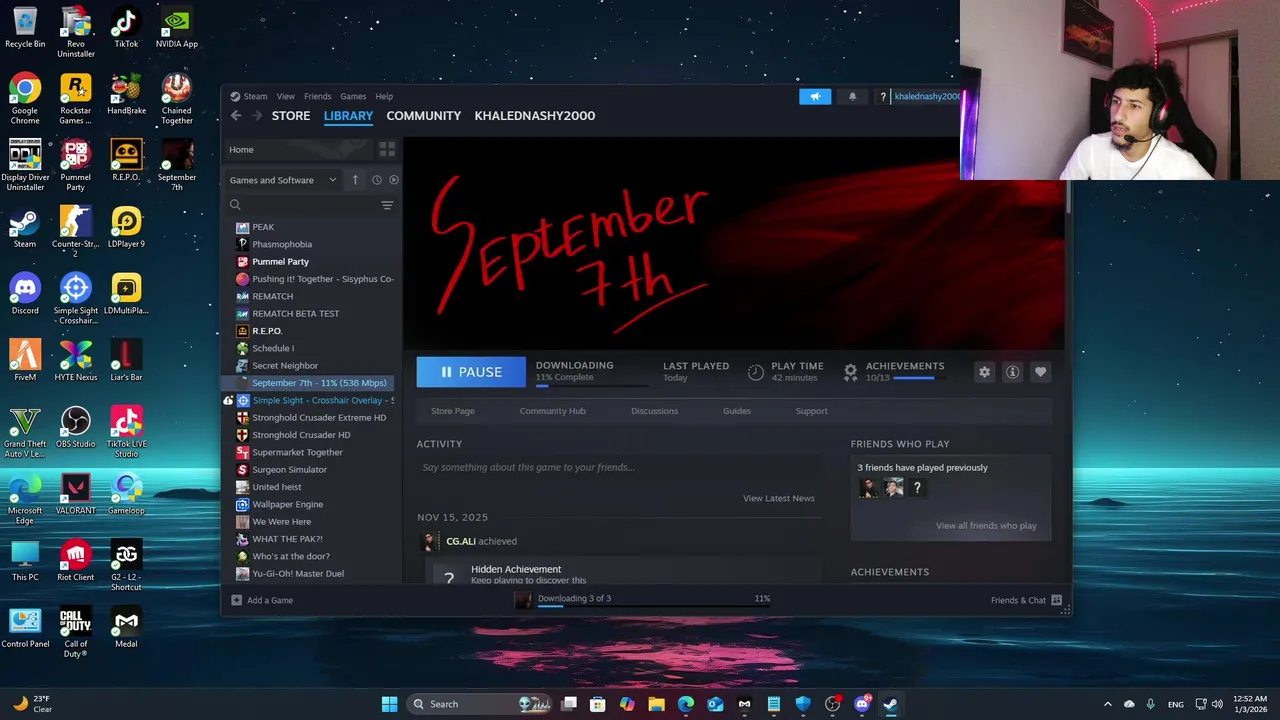Open the game's Store Page tab
The height and width of the screenshot is (720, 1280).
tap(453, 411)
